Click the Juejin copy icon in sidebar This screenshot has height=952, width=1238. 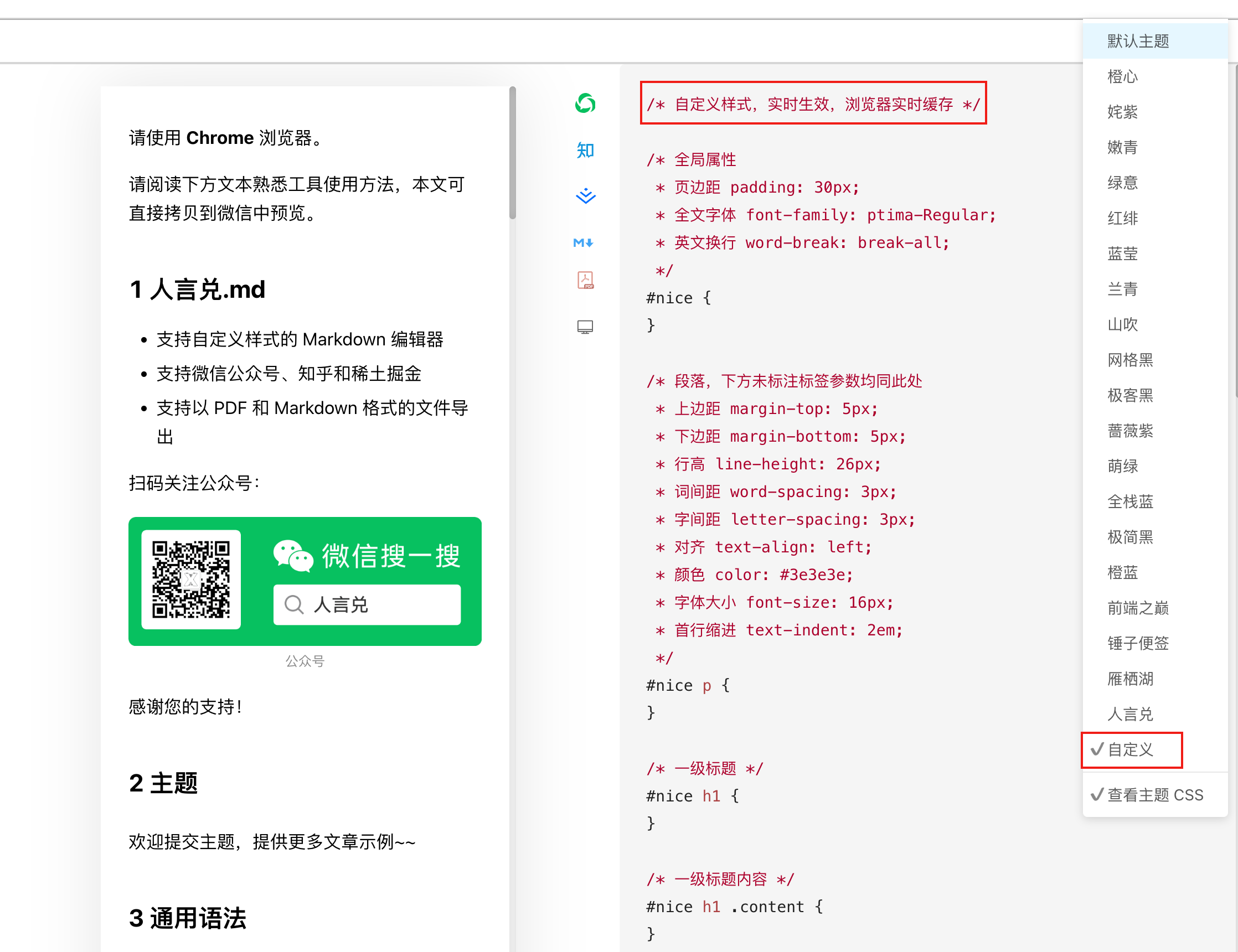click(585, 196)
